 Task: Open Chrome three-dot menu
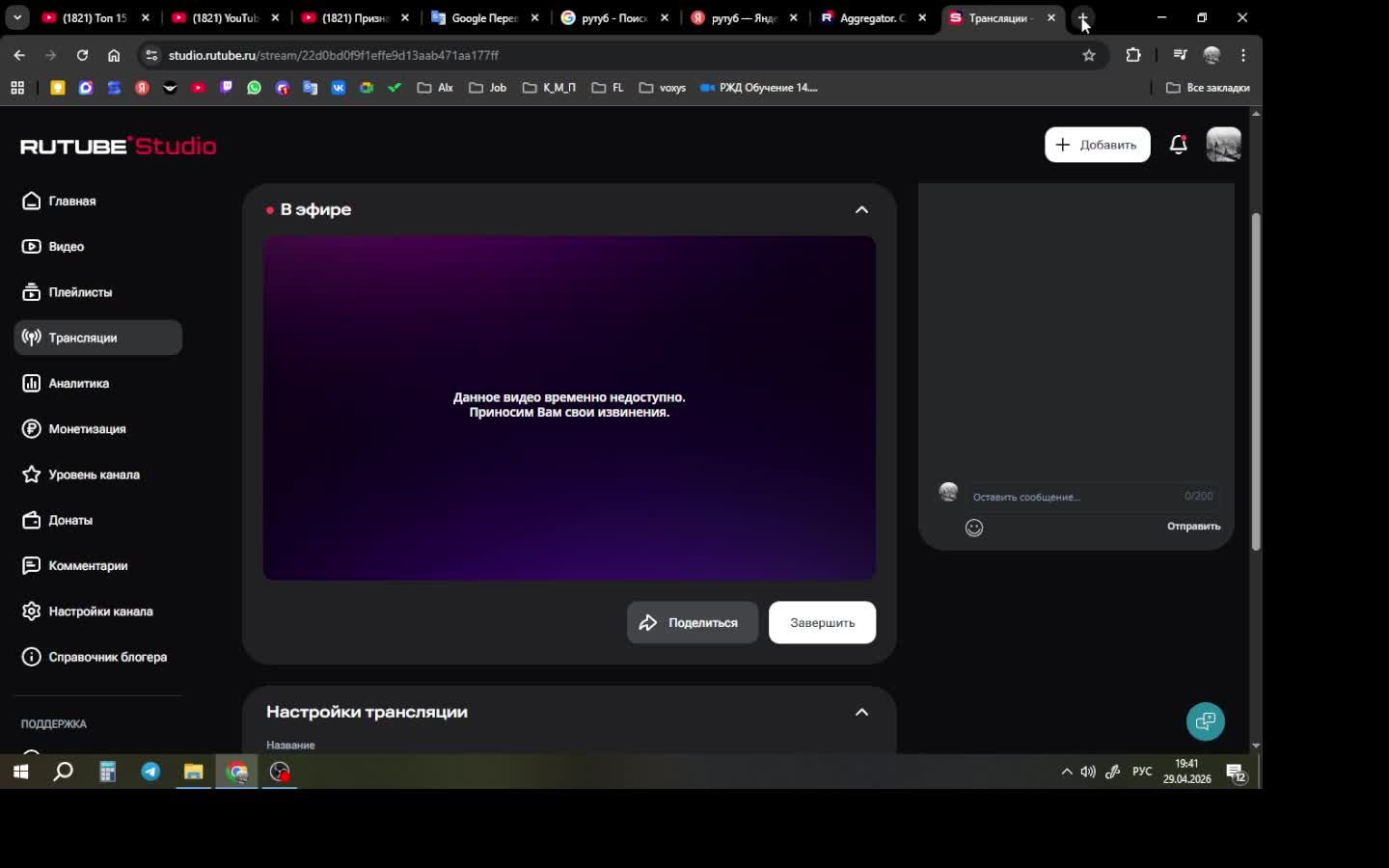click(1244, 55)
